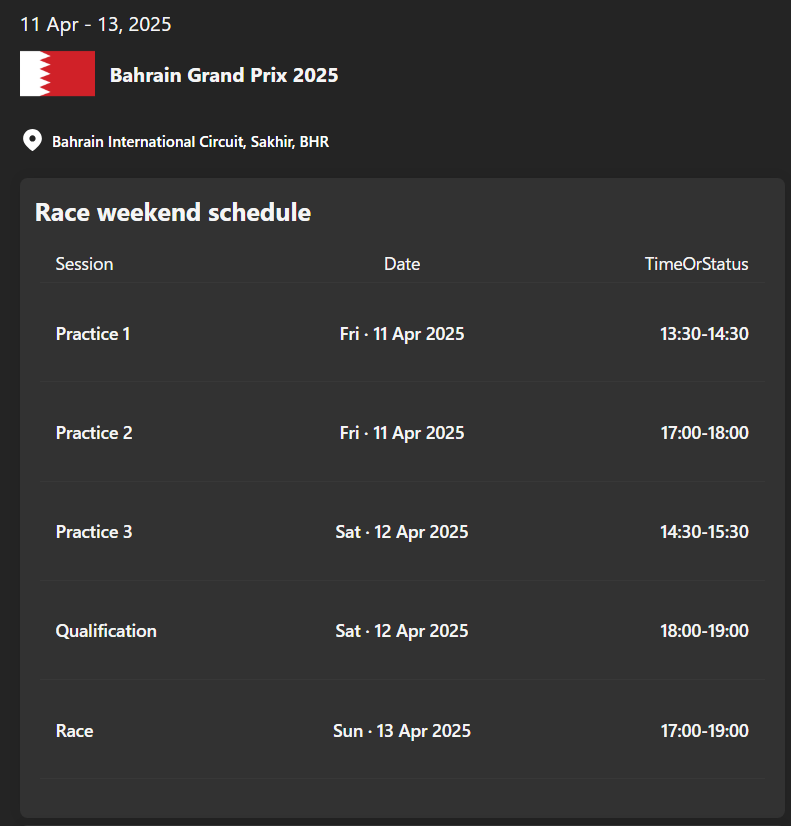Image resolution: width=791 pixels, height=826 pixels.
Task: Select the Practice 2 session
Action: [94, 433]
